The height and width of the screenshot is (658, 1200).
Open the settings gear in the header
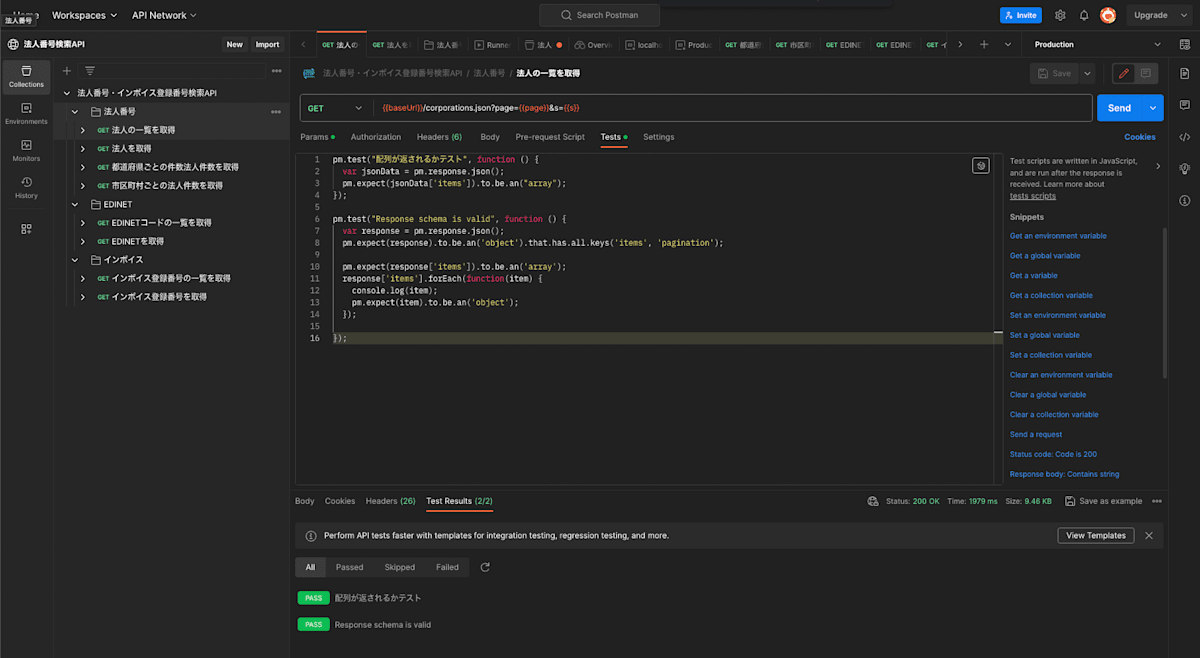(1060, 15)
